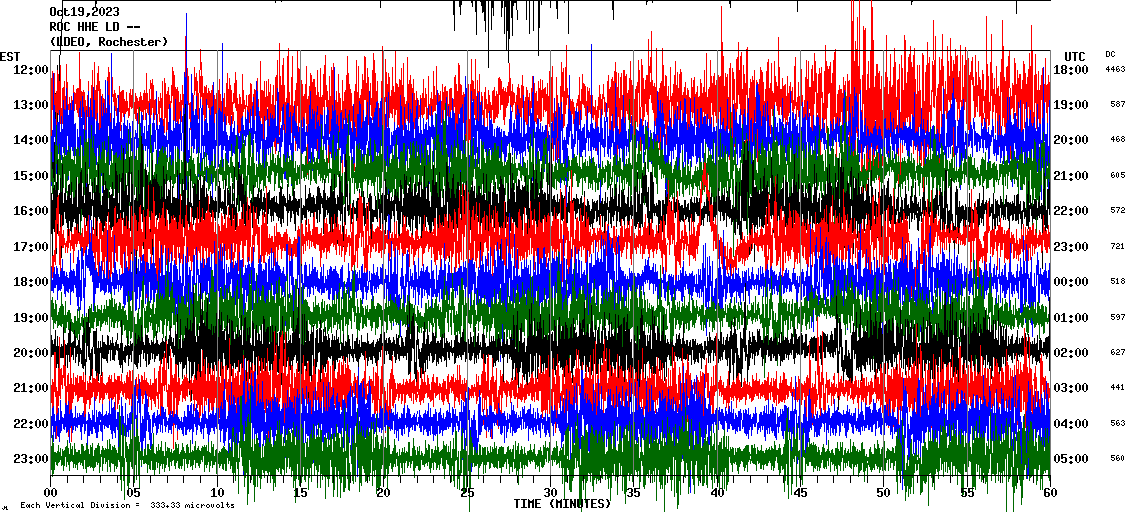Click the 05:00 UTC time label
Image resolution: width=1130 pixels, height=519 pixels.
click(1071, 459)
